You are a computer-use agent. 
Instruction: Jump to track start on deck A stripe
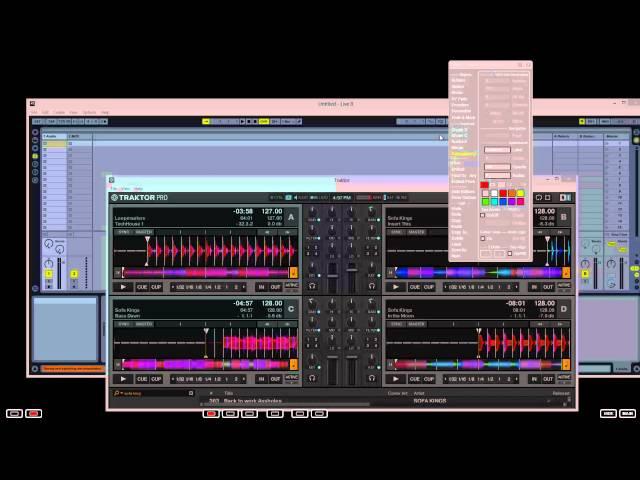point(118,272)
